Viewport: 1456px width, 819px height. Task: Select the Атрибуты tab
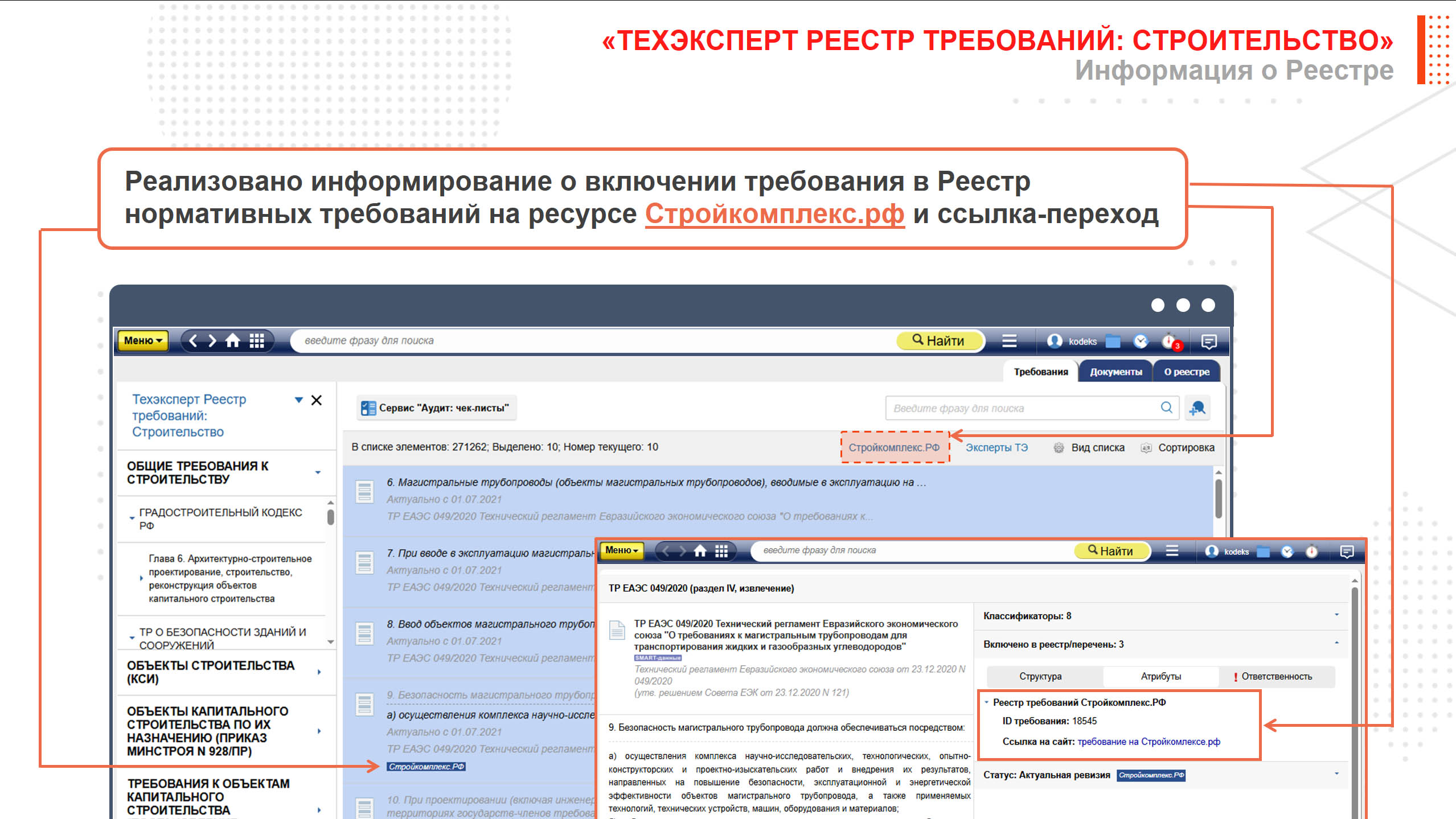click(x=1160, y=676)
